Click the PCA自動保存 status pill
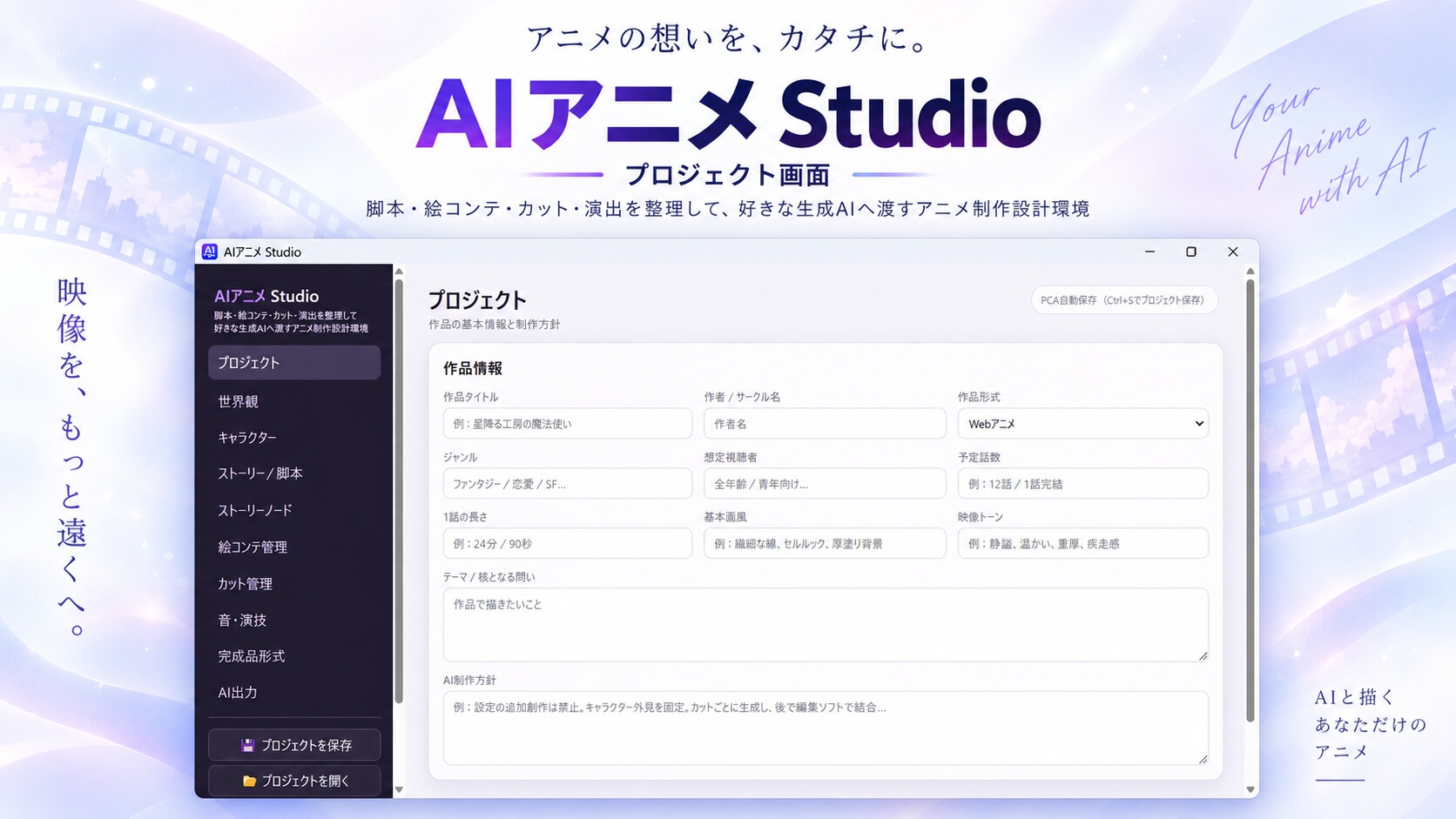 (x=1123, y=299)
